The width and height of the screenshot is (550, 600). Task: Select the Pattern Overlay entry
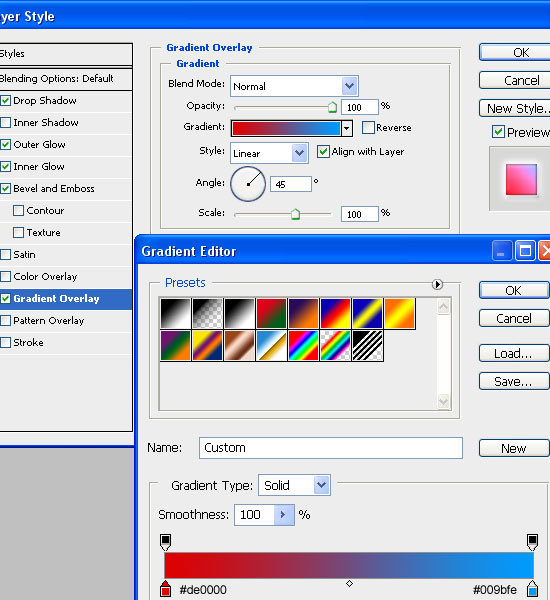point(66,321)
